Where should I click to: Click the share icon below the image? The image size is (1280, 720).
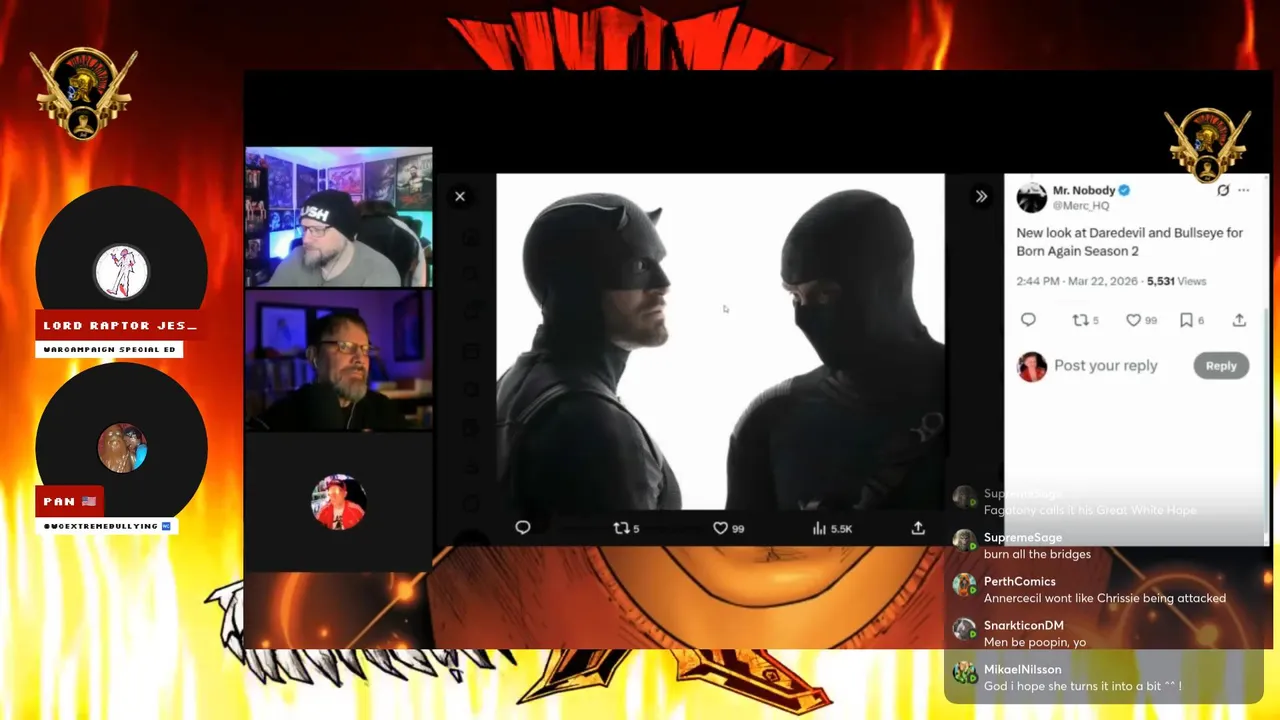[918, 528]
